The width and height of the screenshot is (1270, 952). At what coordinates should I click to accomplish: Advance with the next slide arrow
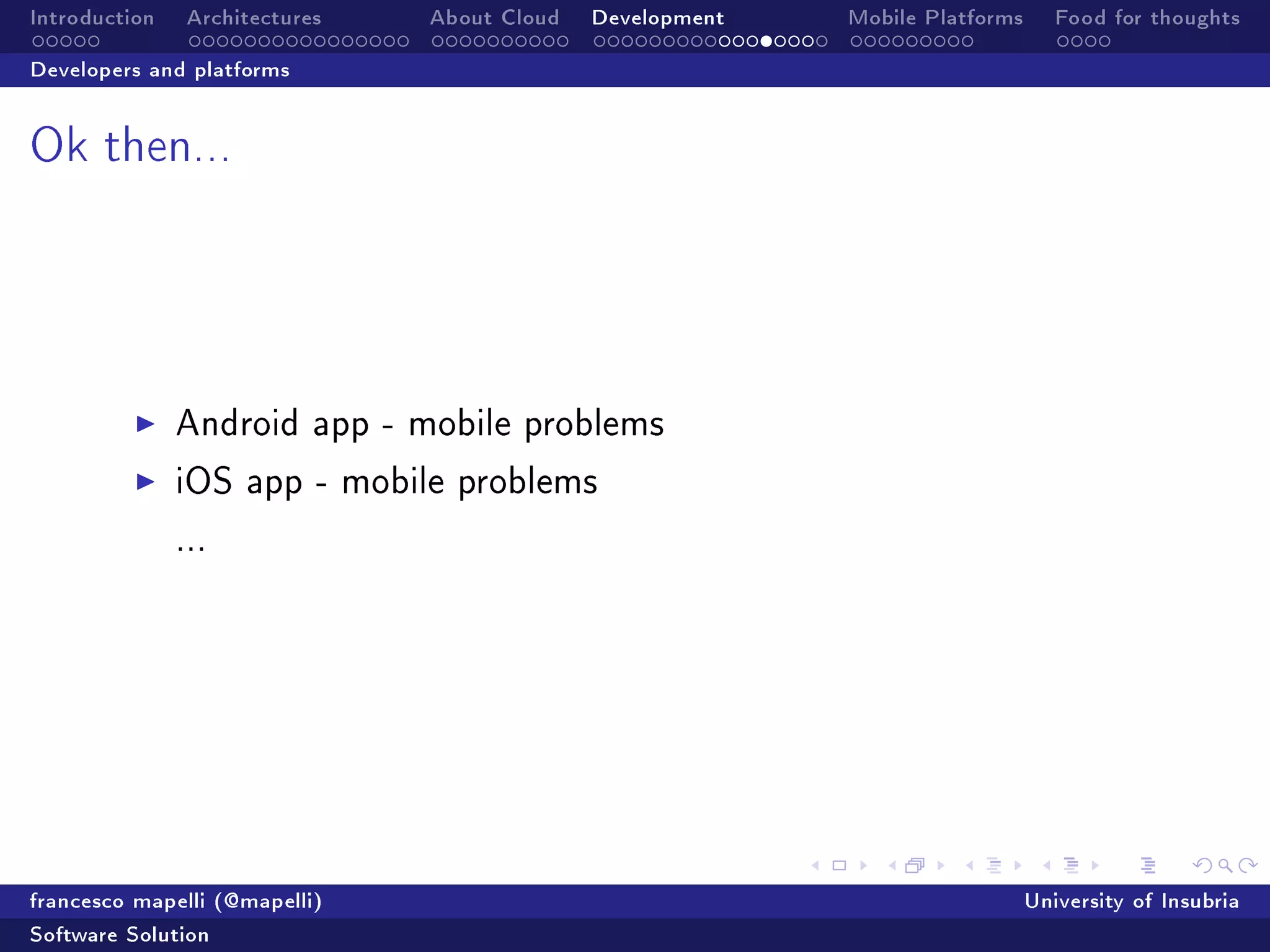tap(863, 865)
